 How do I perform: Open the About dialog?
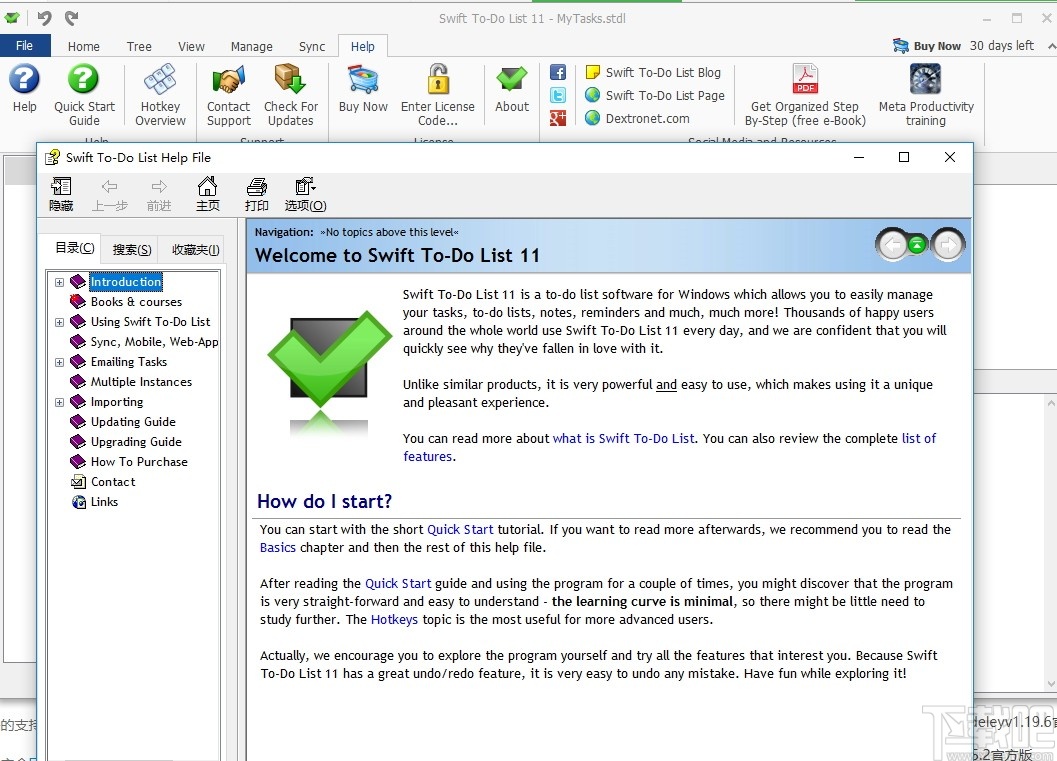(512, 88)
